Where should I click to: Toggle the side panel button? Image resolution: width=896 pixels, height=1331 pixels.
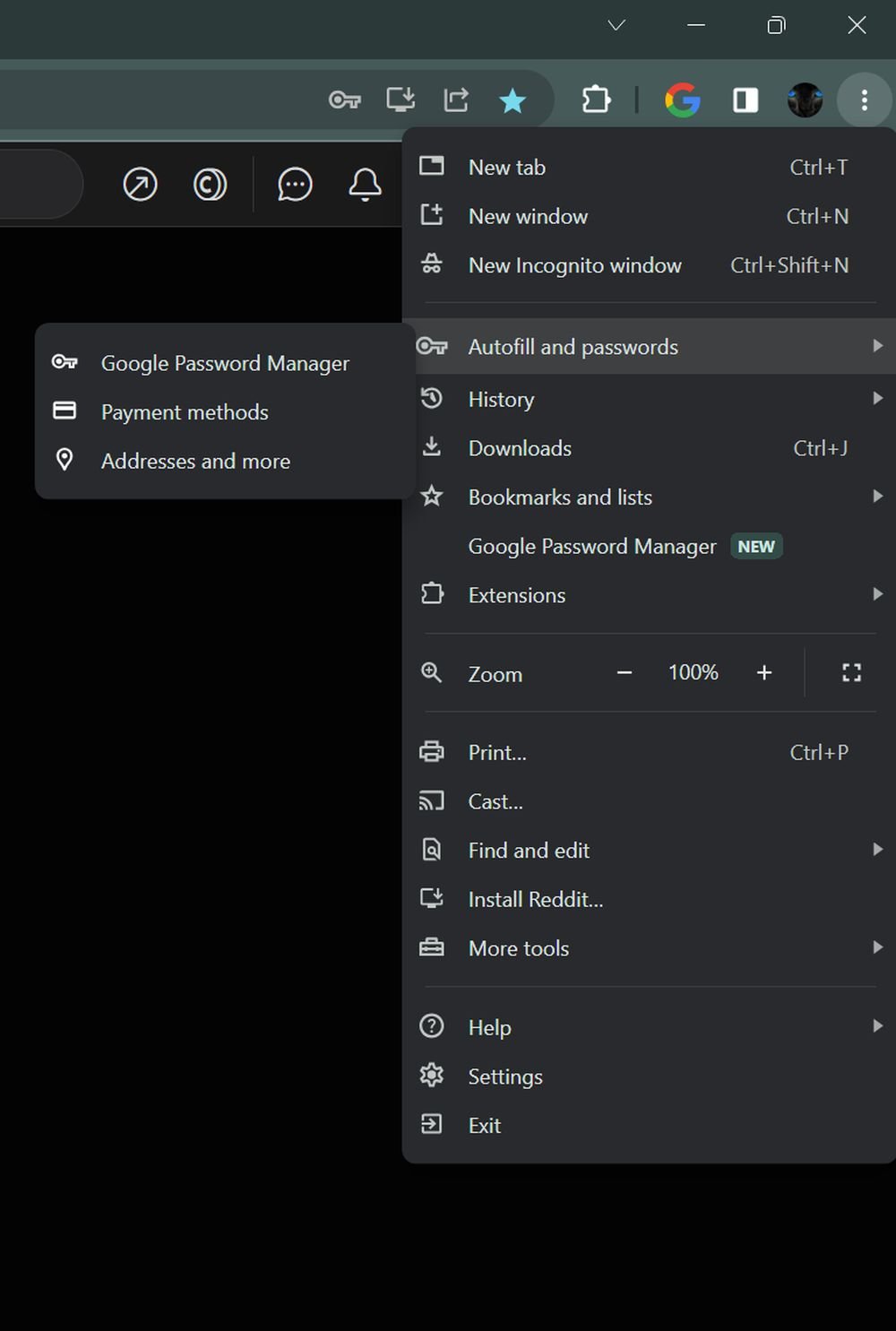[745, 99]
